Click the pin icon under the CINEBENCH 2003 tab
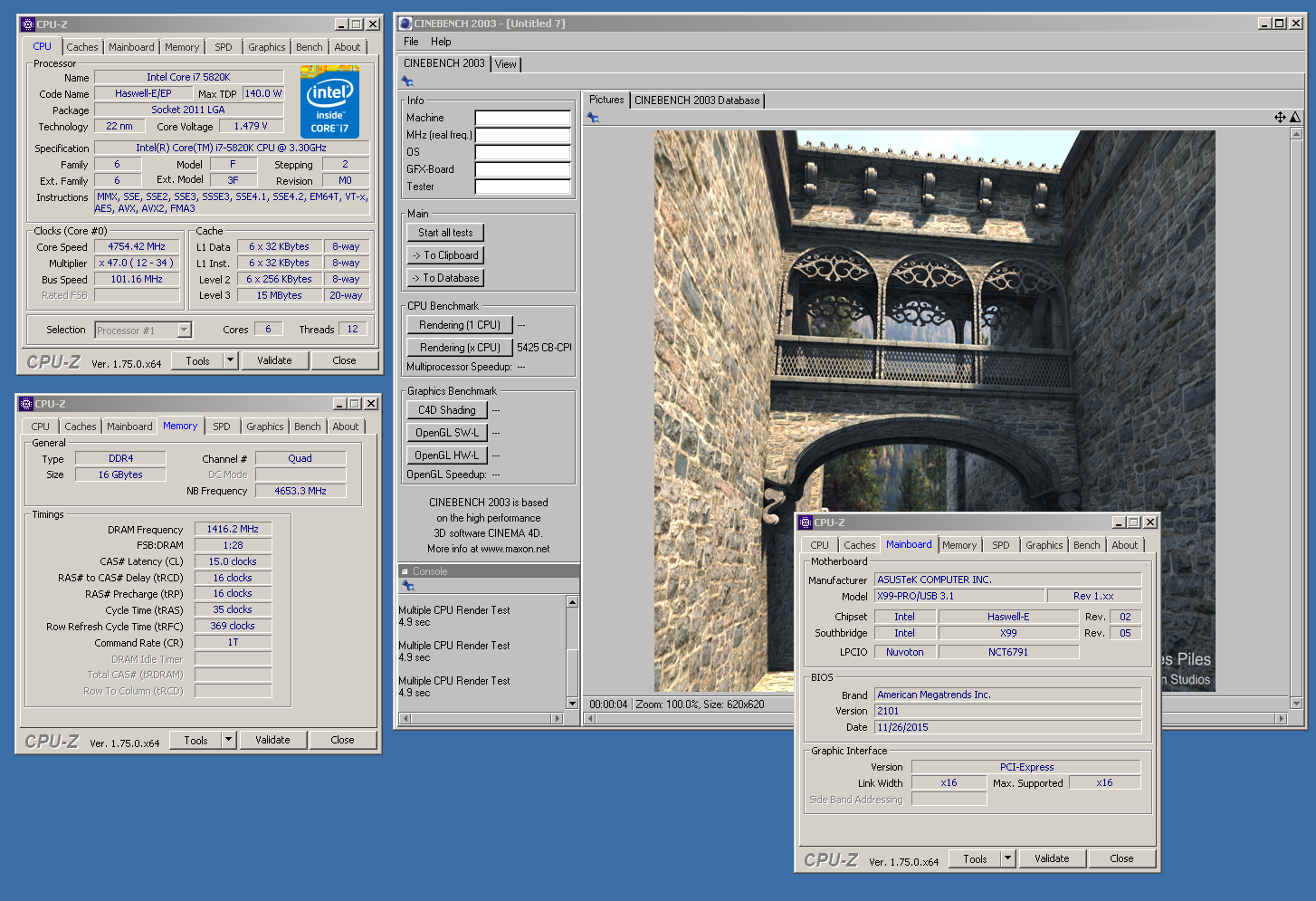The width and height of the screenshot is (1316, 901). pos(407,81)
